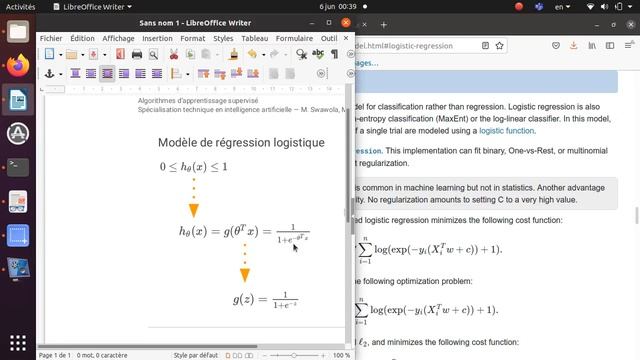The width and height of the screenshot is (640, 360).
Task: Adjust the Writer zoom slider handle
Action: click(293, 356)
